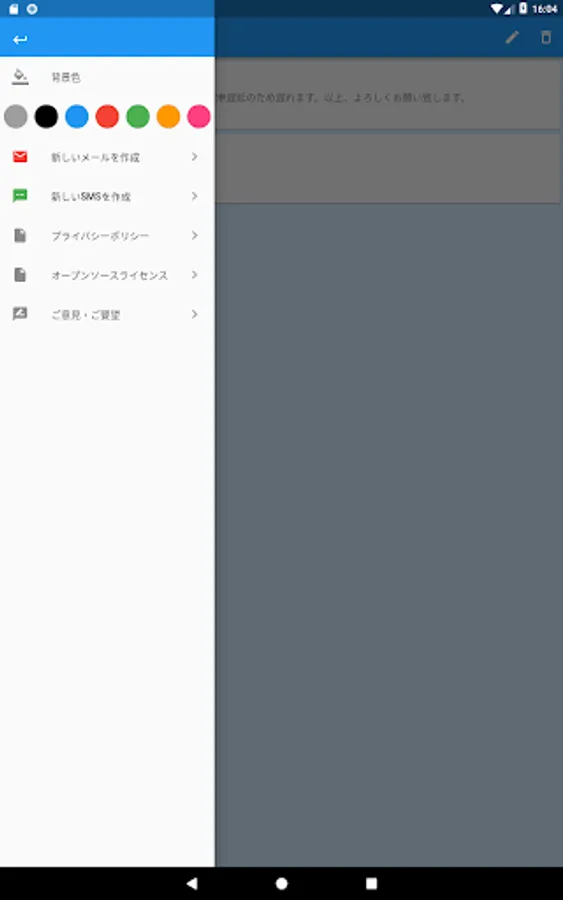Pick the pink color circle
Image resolution: width=563 pixels, height=900 pixels.
click(199, 117)
